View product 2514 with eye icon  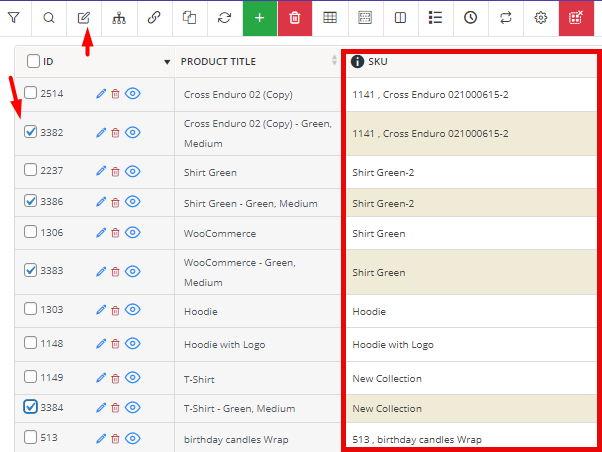pos(133,93)
